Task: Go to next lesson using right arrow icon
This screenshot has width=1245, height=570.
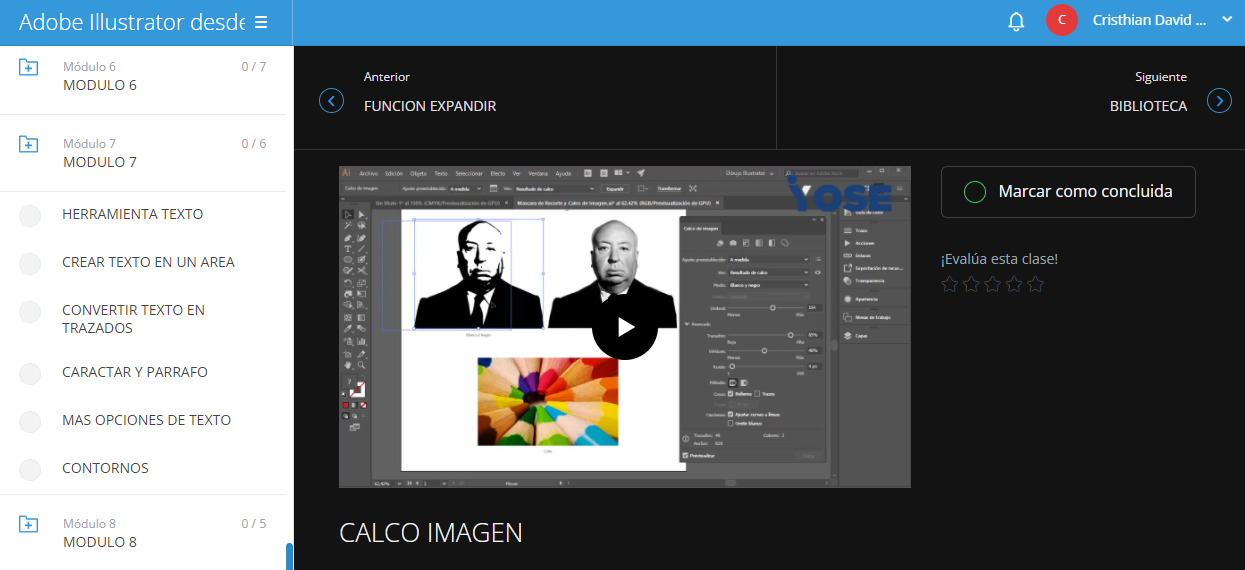Action: point(1219,101)
